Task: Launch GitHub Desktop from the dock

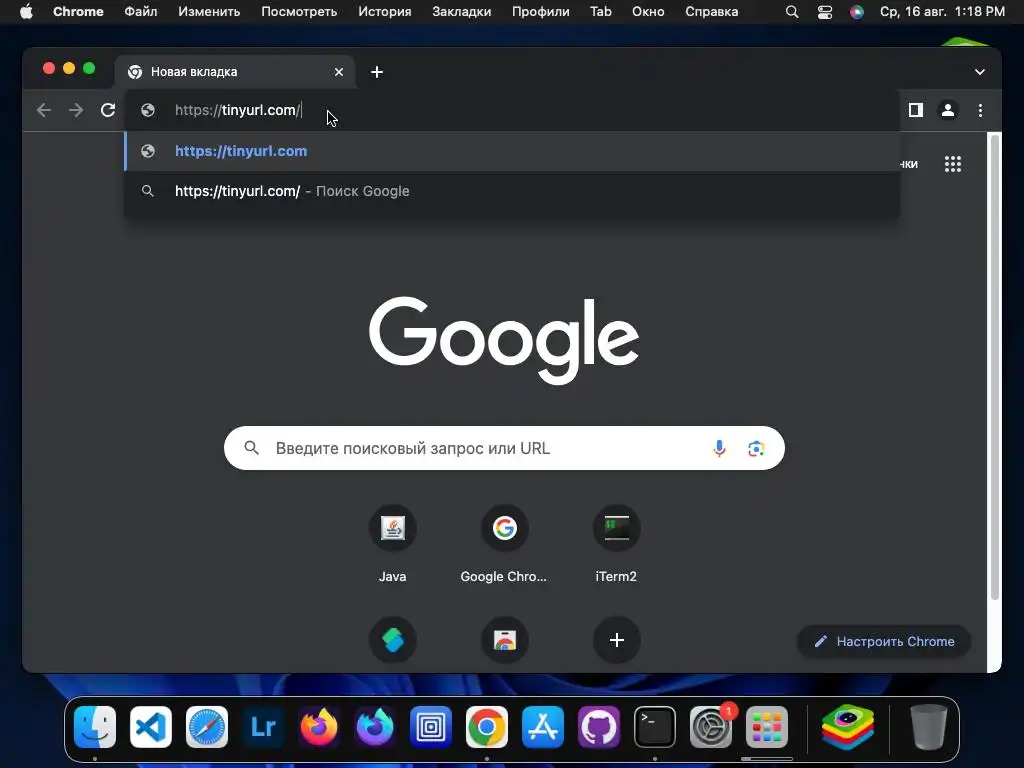Action: pos(599,727)
